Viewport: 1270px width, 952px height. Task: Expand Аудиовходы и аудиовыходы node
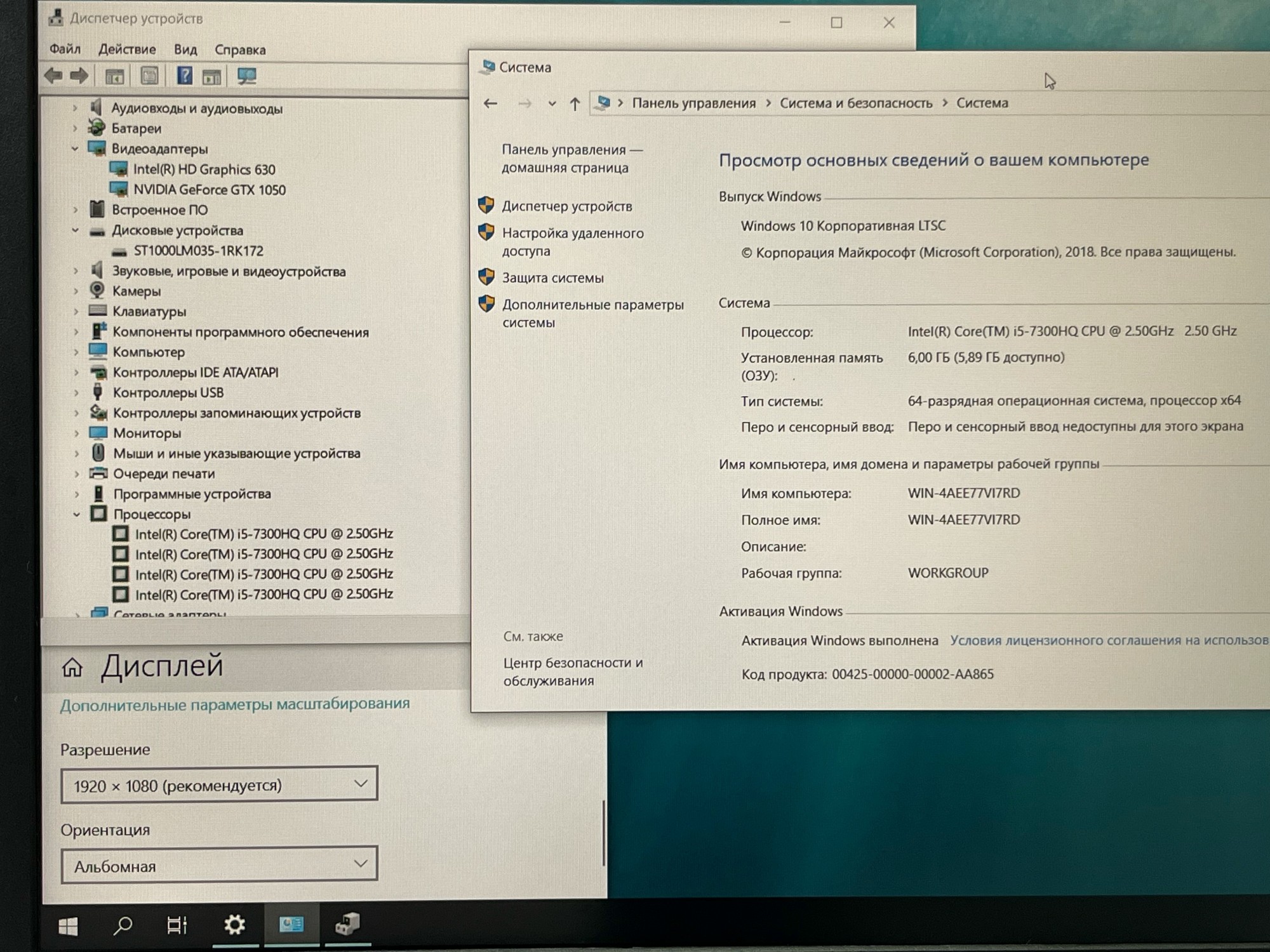click(x=75, y=108)
